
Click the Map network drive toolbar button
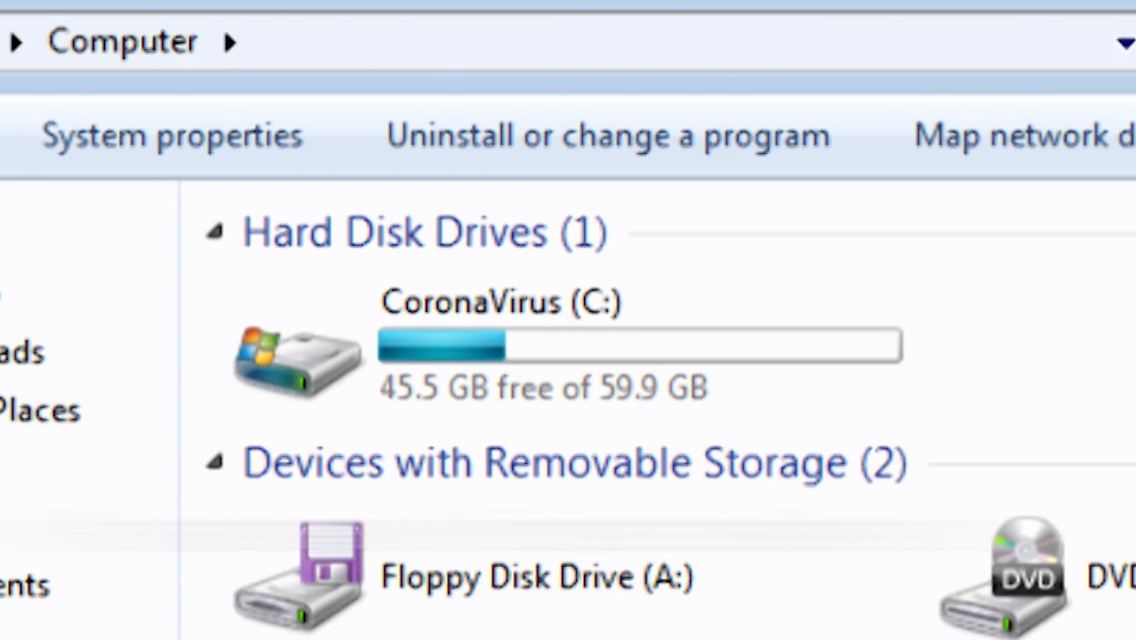(x=1023, y=136)
